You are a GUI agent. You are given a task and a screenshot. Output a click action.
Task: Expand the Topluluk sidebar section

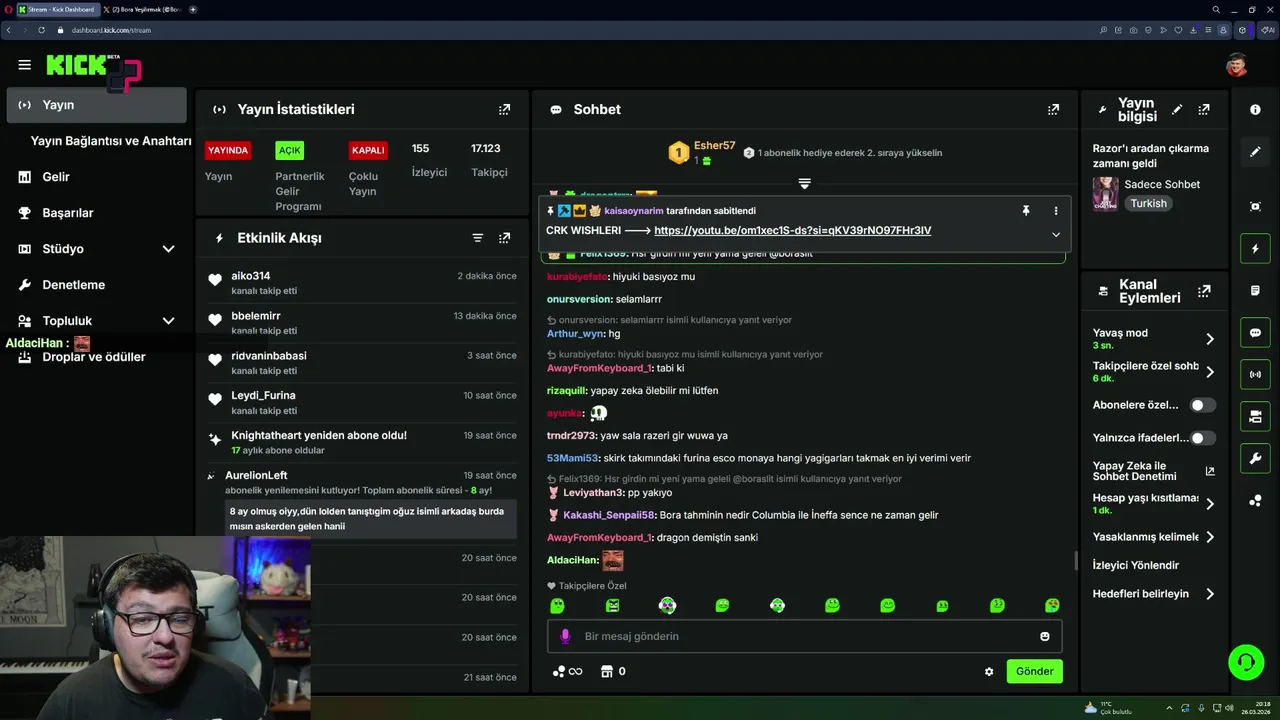[169, 321]
